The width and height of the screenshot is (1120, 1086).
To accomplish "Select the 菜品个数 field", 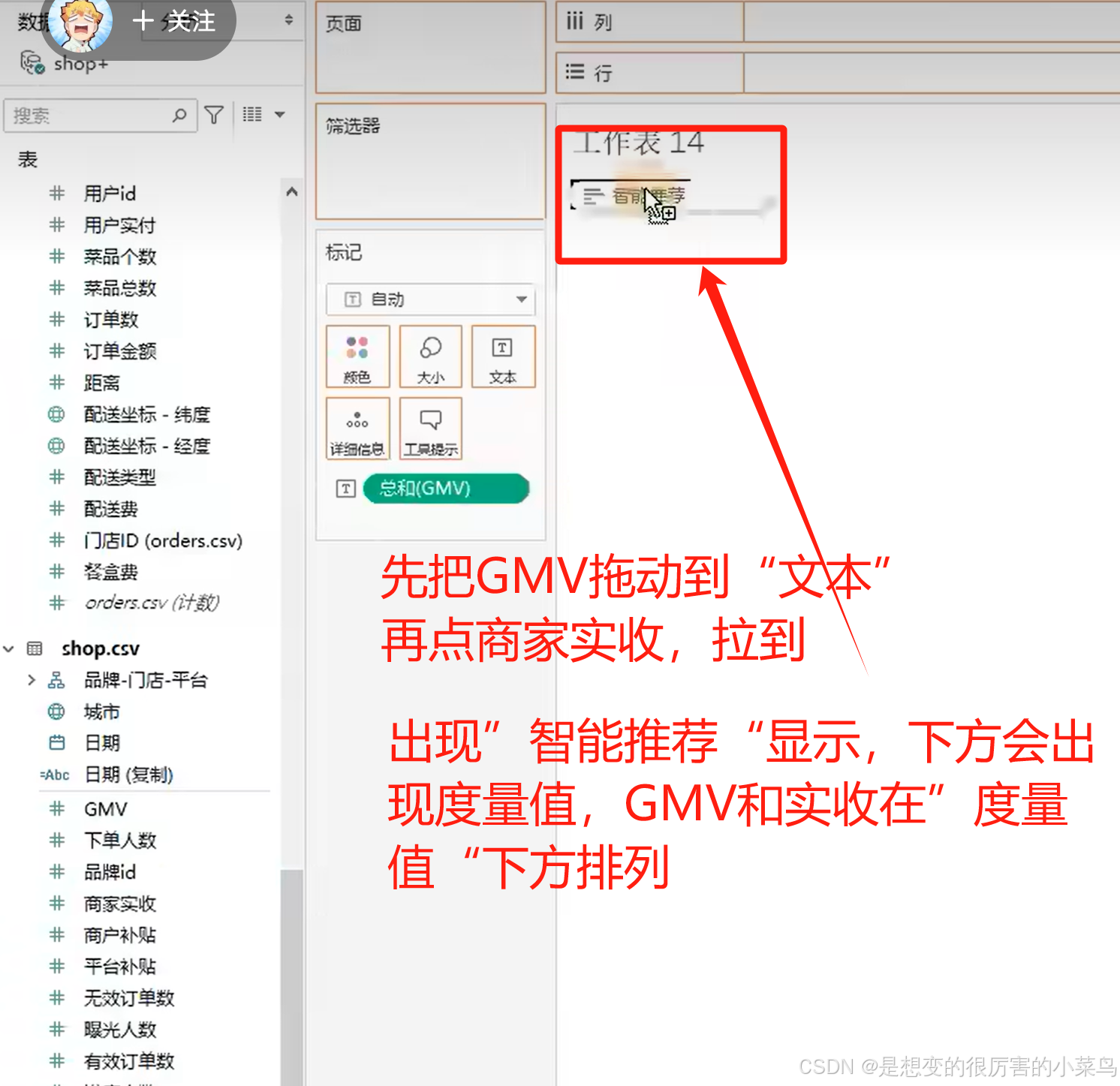I will click(119, 257).
